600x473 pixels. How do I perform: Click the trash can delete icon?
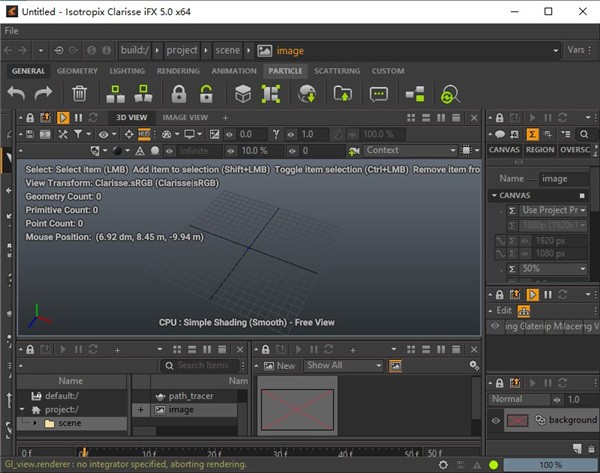coord(79,94)
